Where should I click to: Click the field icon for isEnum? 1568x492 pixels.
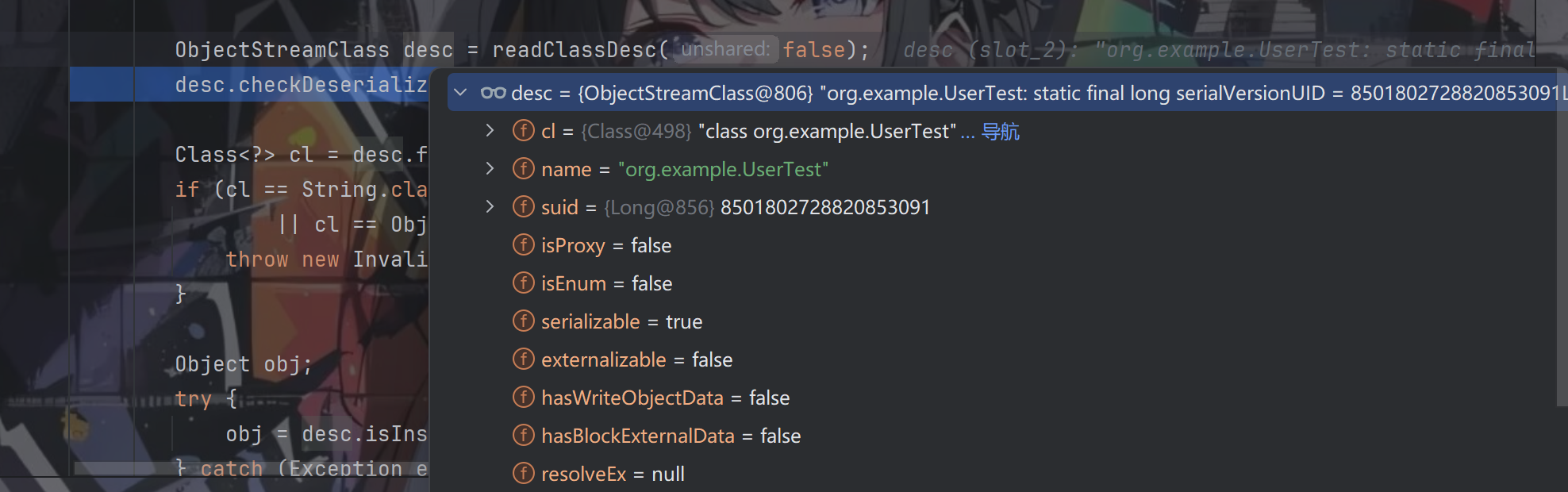tap(523, 283)
